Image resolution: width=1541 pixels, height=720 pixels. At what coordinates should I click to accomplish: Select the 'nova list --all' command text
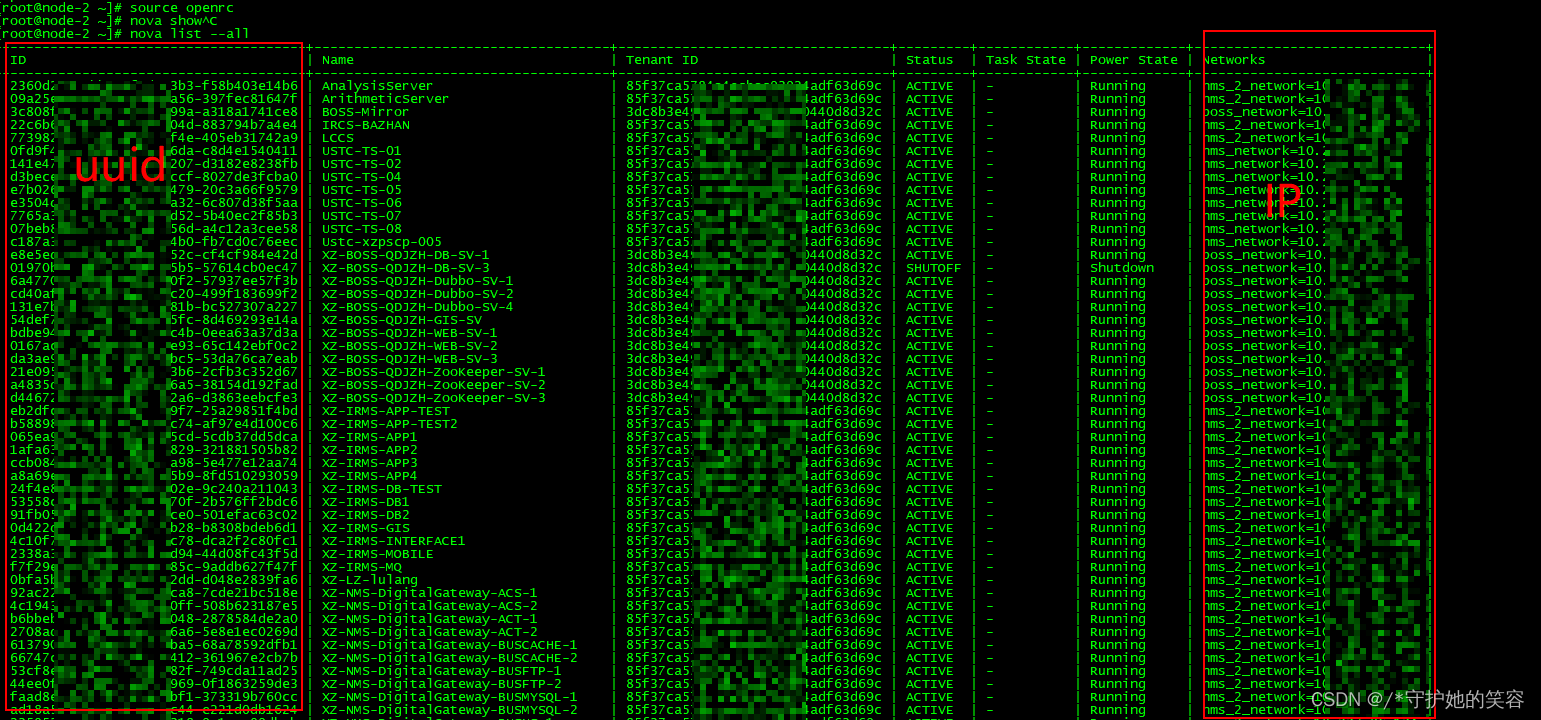[190, 33]
